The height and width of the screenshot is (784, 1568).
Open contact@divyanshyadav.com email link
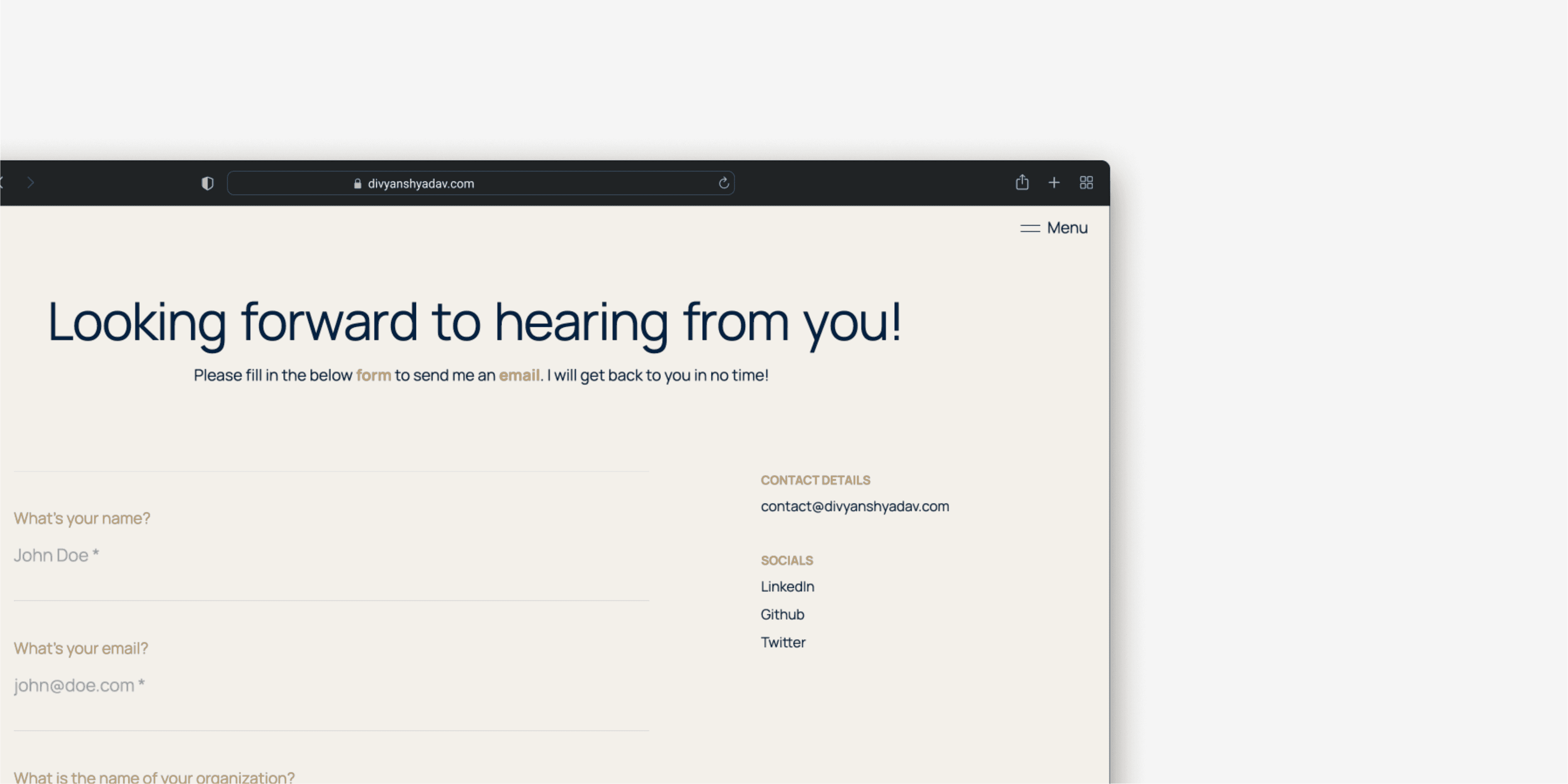click(x=855, y=506)
